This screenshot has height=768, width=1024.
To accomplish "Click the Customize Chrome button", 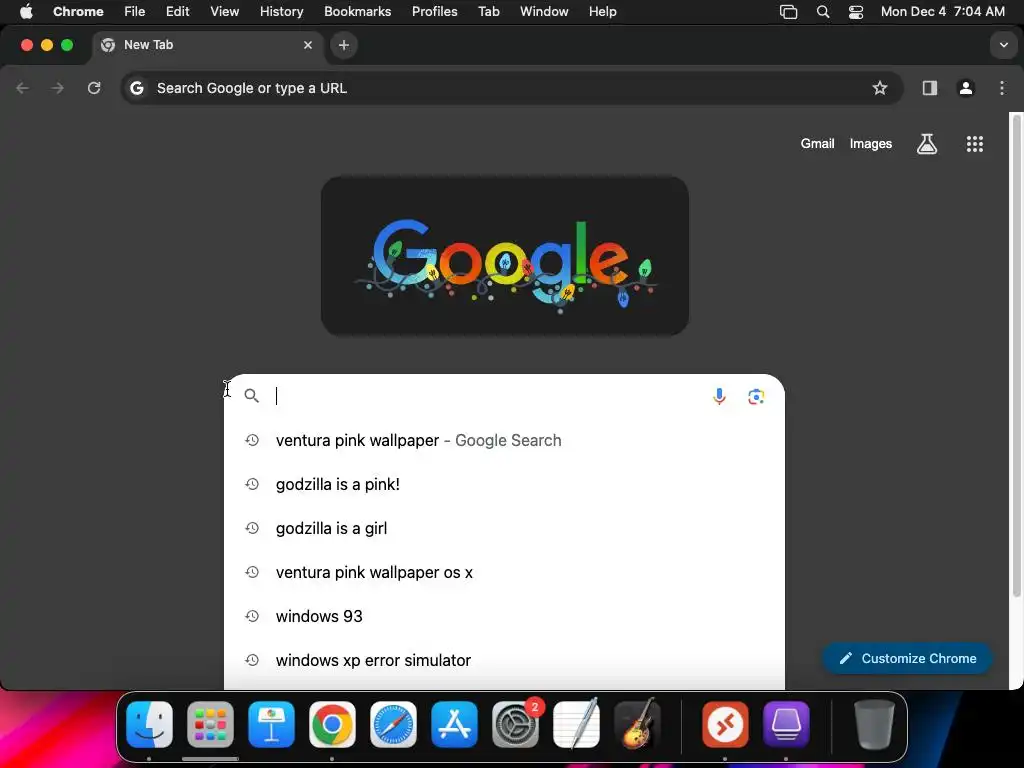I will 907,658.
